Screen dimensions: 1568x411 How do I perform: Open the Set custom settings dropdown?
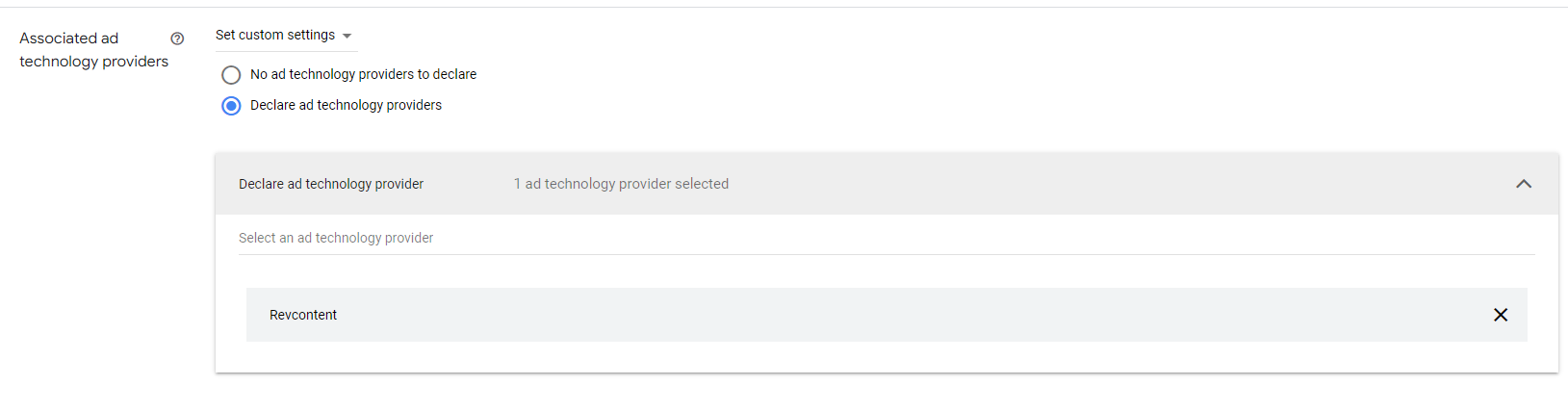click(x=286, y=36)
